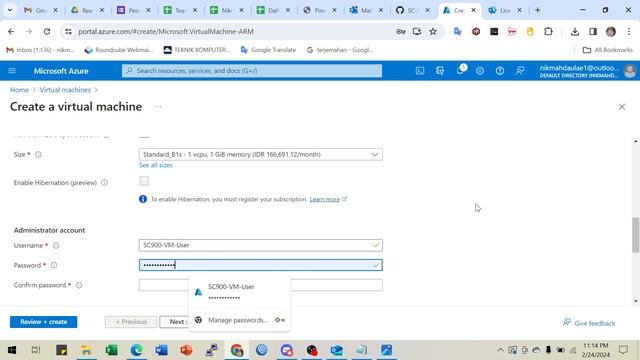This screenshot has width=640, height=360.
Task: Open the Azure portal hamburger menu
Action: (12, 71)
